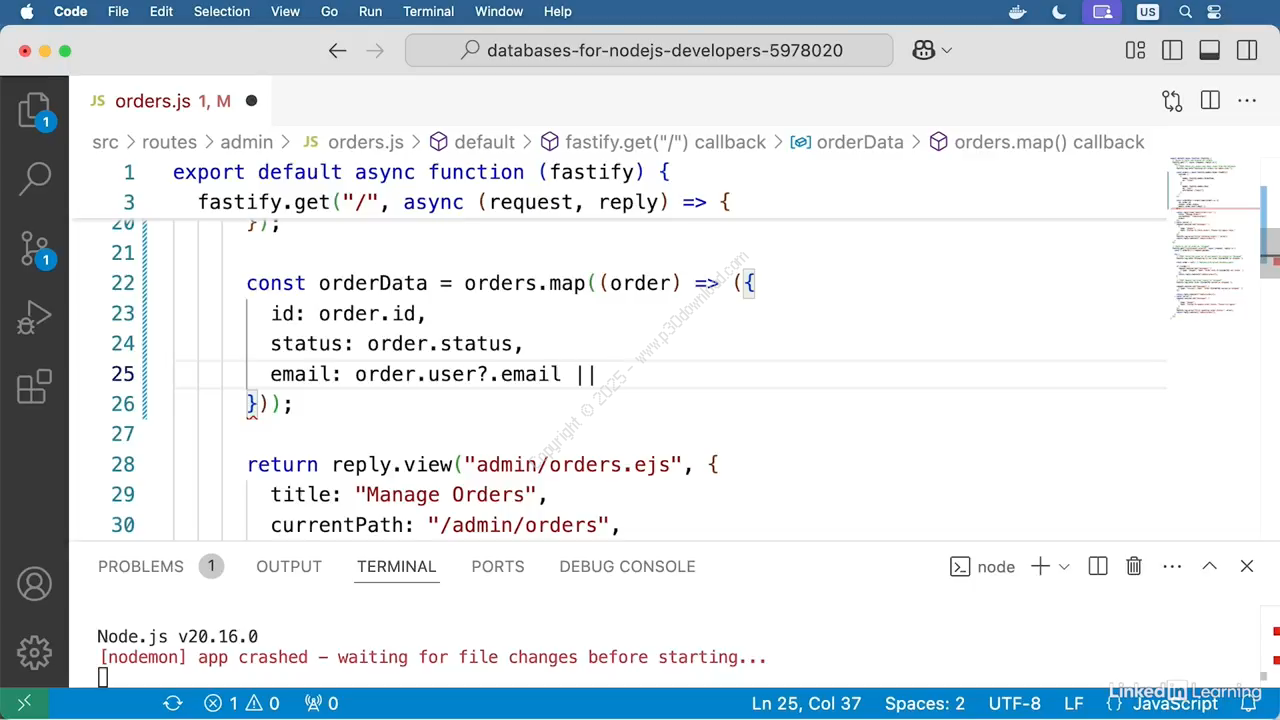Kill the terminal with trash icon
This screenshot has height=720, width=1280.
(1134, 566)
